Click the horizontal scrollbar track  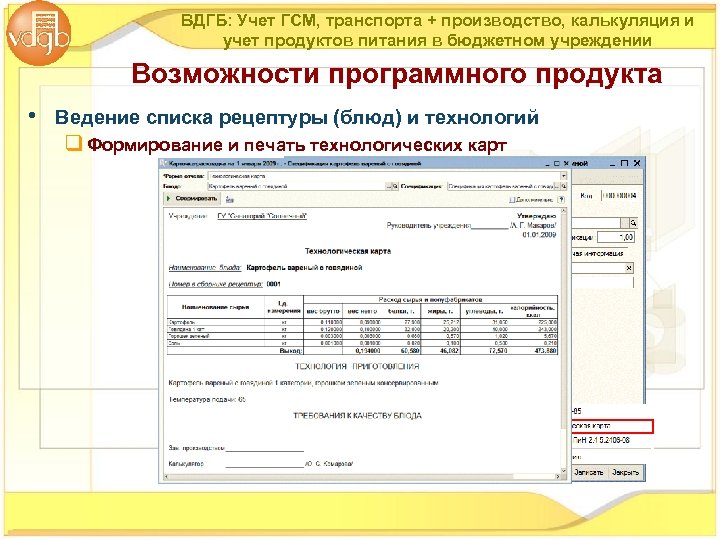pos(362,477)
